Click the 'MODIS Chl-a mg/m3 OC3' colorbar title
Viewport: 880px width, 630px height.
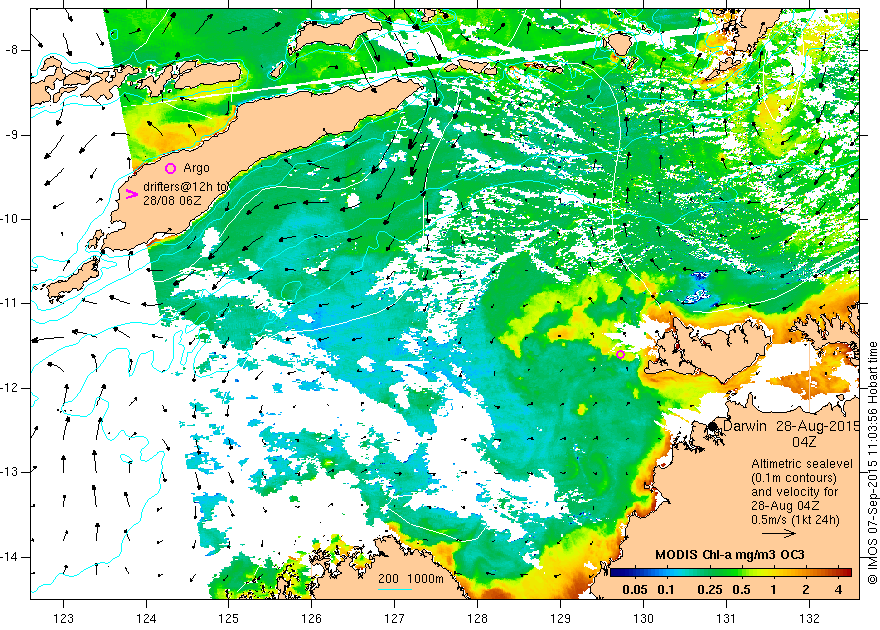pos(730,555)
